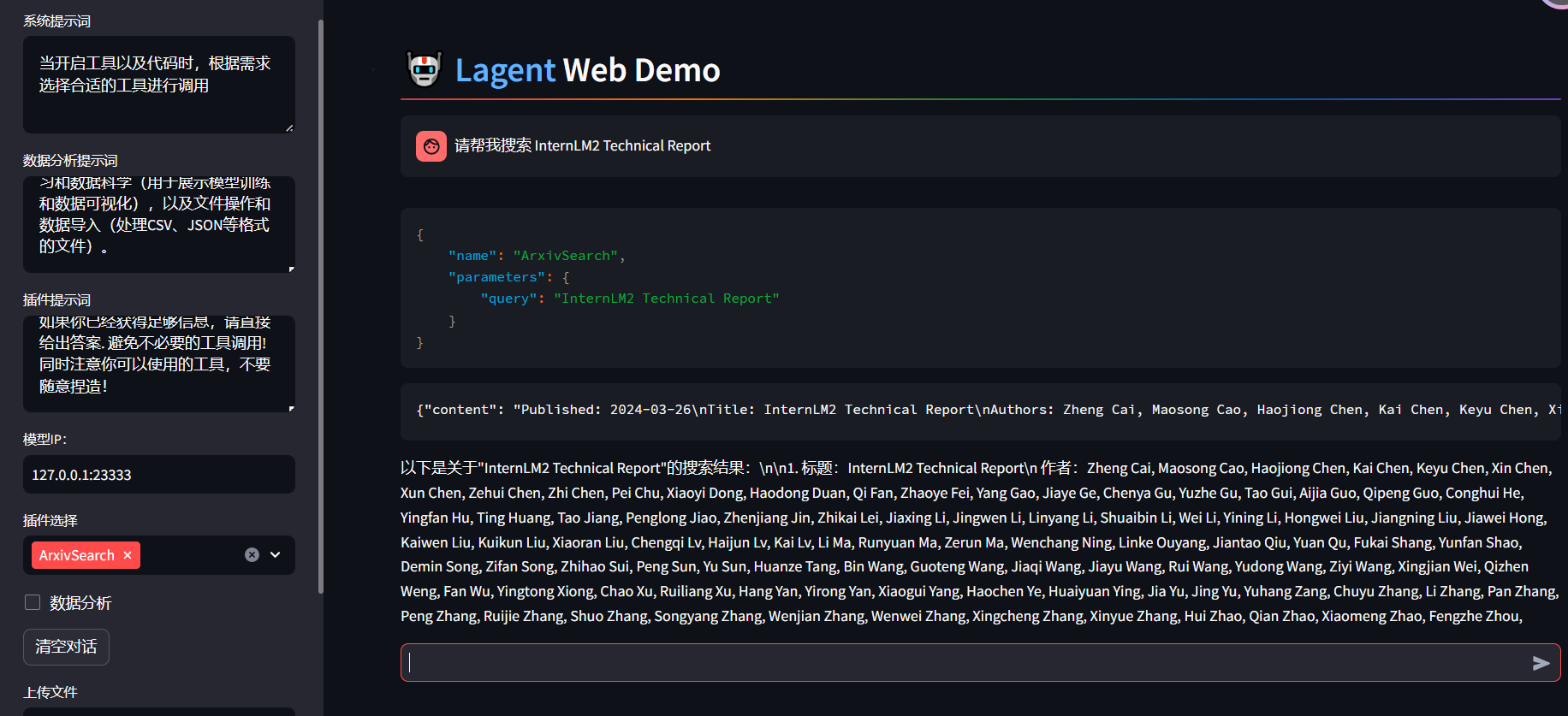Click the "Lagent Web Demo" title
Image resolution: width=1568 pixels, height=716 pixels.
click(x=587, y=70)
